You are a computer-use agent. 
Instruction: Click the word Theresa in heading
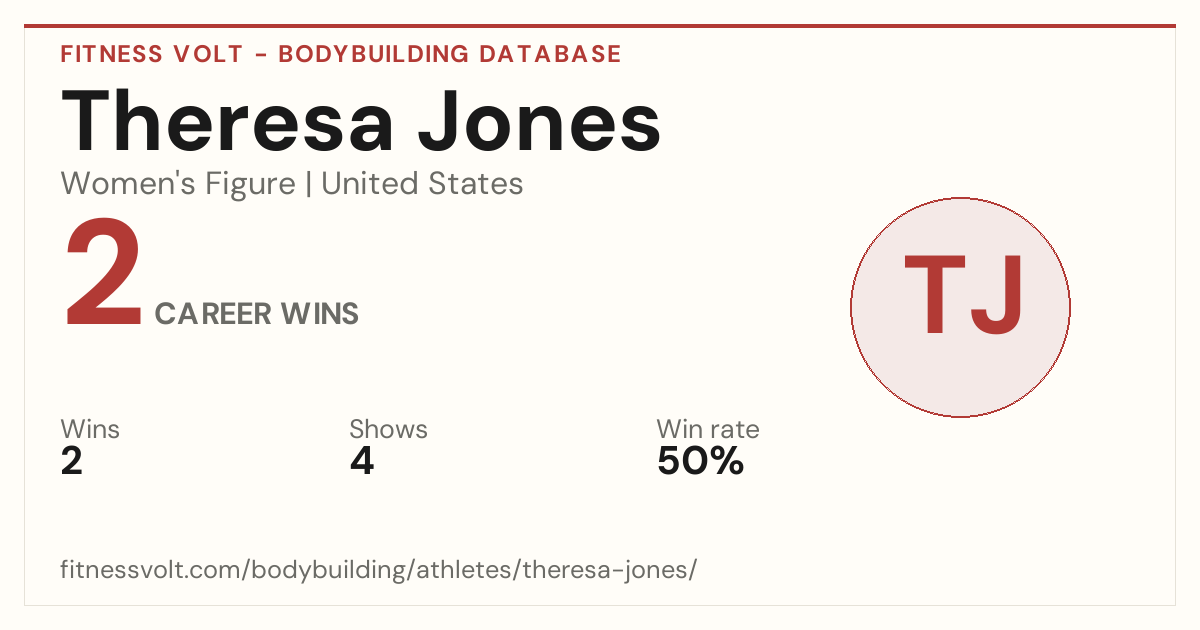[x=227, y=121]
